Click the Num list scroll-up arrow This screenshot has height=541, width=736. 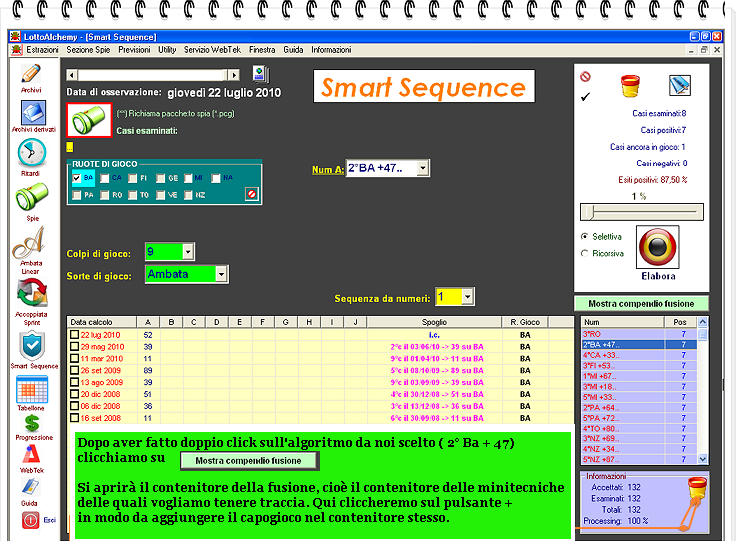703,322
